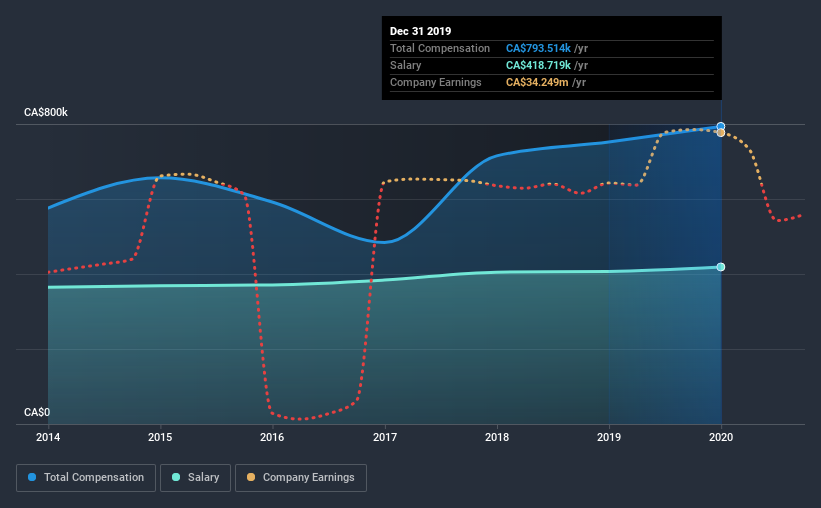821x508 pixels.
Task: Click the blue Total Compensation data point marker
Action: click(x=721, y=126)
